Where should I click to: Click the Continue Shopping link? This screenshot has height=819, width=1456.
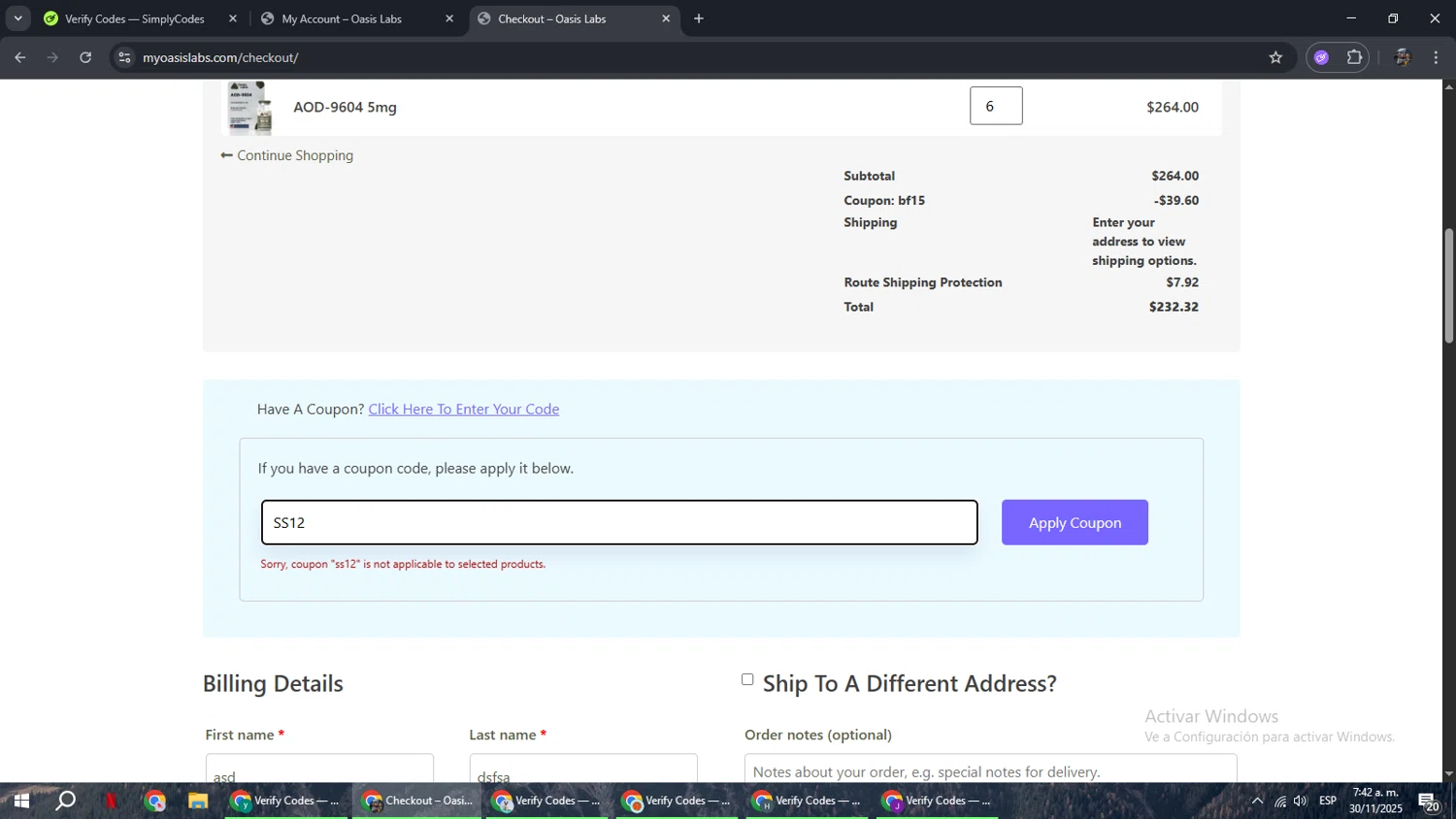click(287, 155)
